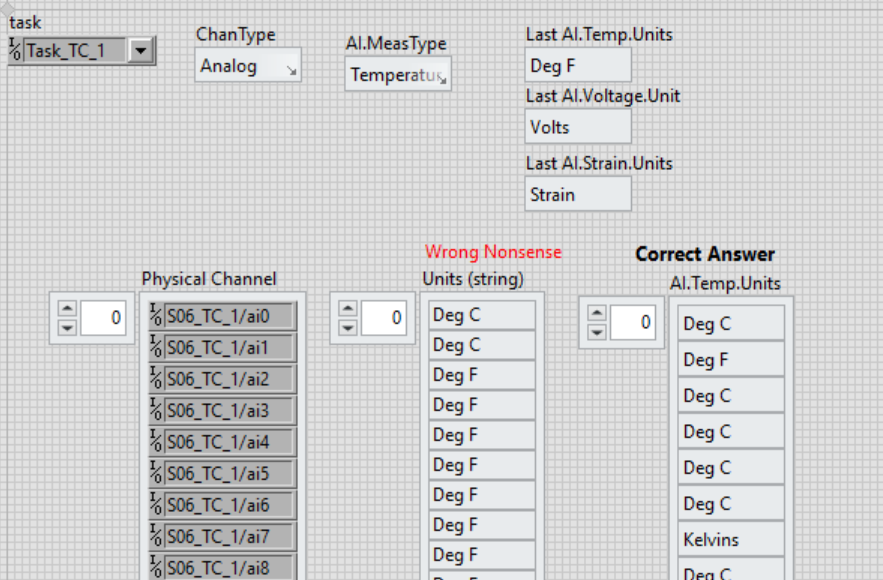Click the Physical Channel array index value
The width and height of the screenshot is (883, 580).
point(103,318)
